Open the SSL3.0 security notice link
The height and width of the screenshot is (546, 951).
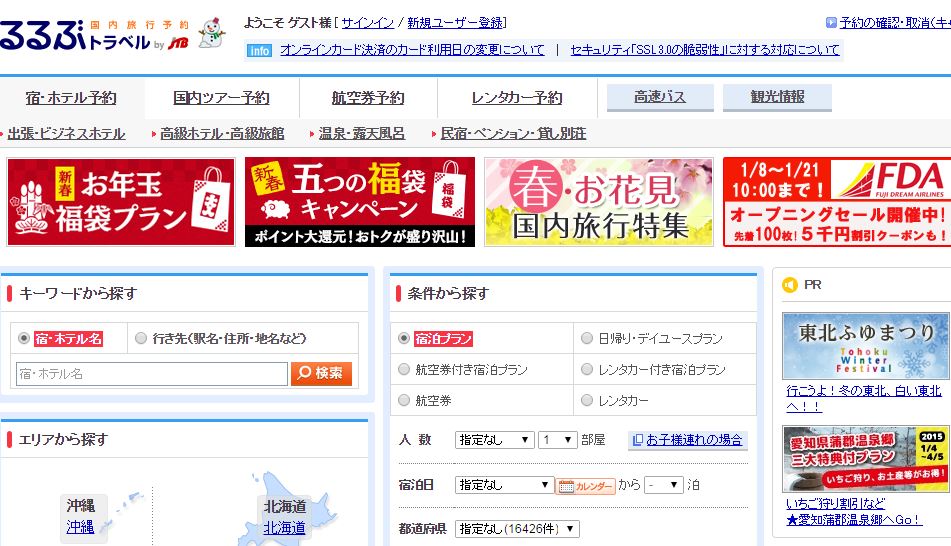click(x=705, y=50)
